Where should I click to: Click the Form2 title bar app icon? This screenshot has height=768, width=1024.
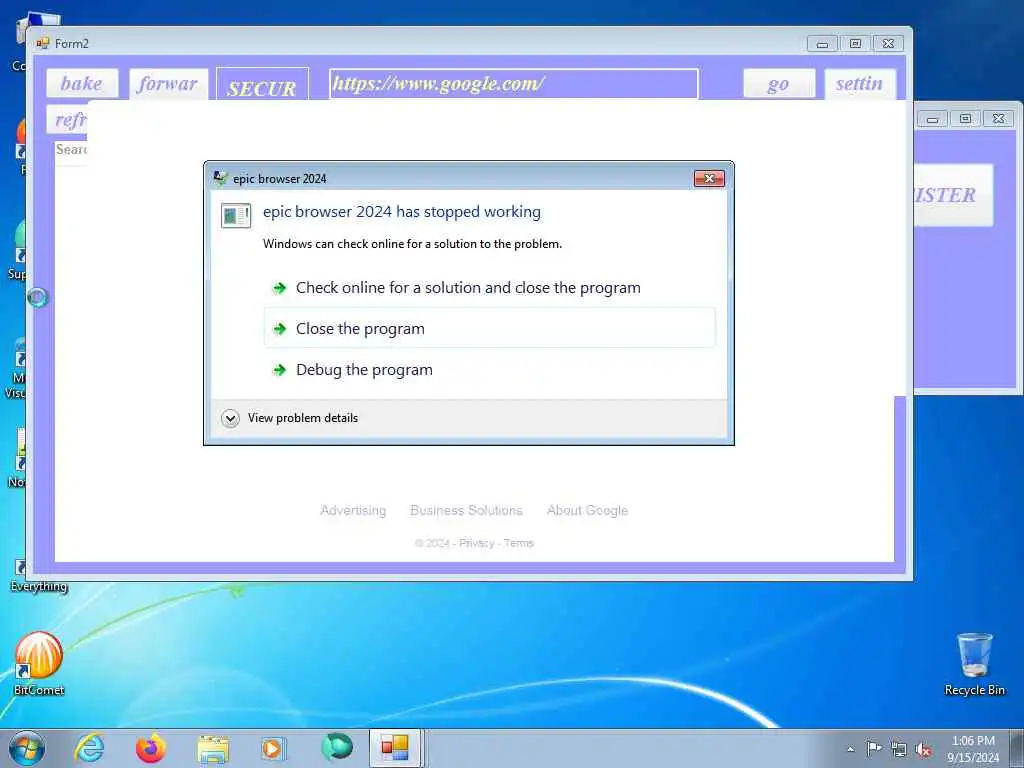(42, 44)
